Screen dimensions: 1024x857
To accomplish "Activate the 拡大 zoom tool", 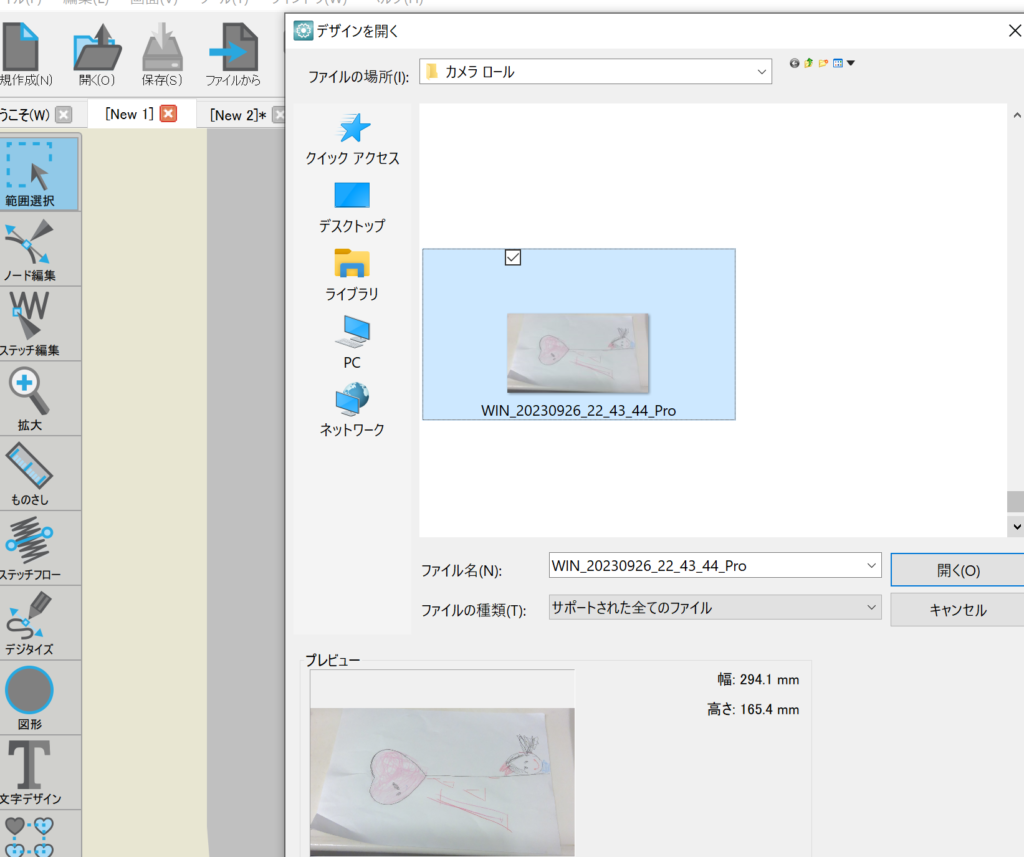I will pos(39,397).
